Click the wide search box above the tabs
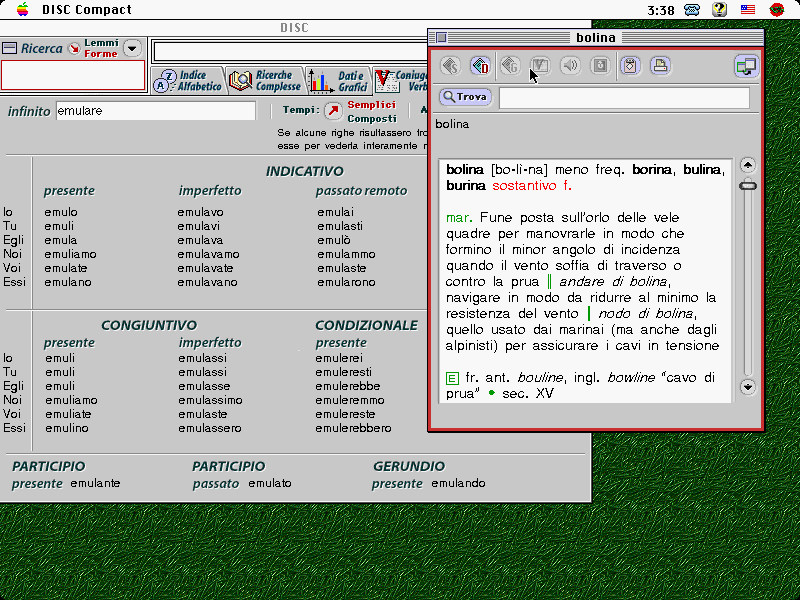This screenshot has height=600, width=800. click(x=290, y=52)
